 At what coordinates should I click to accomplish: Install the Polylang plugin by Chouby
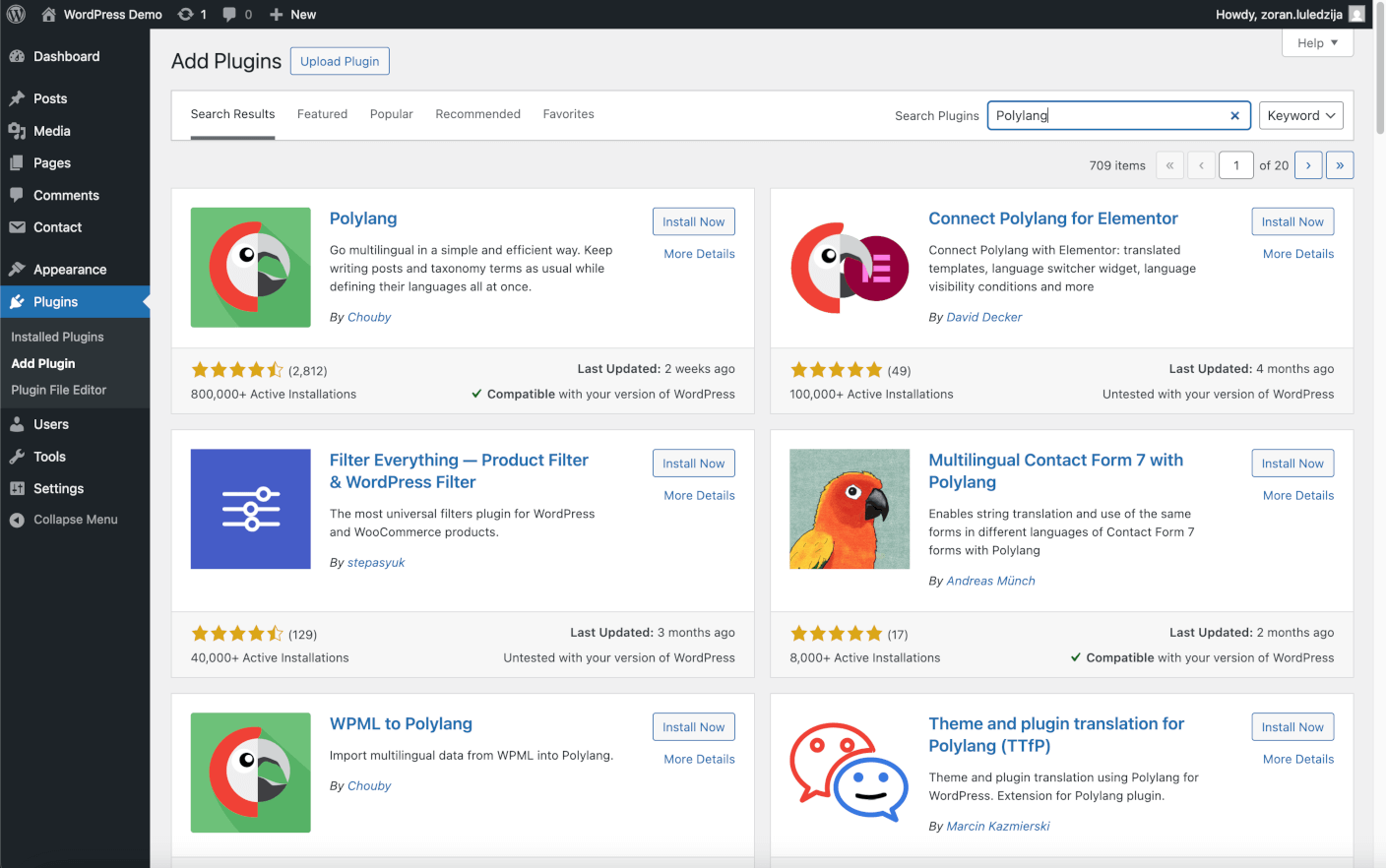click(693, 221)
